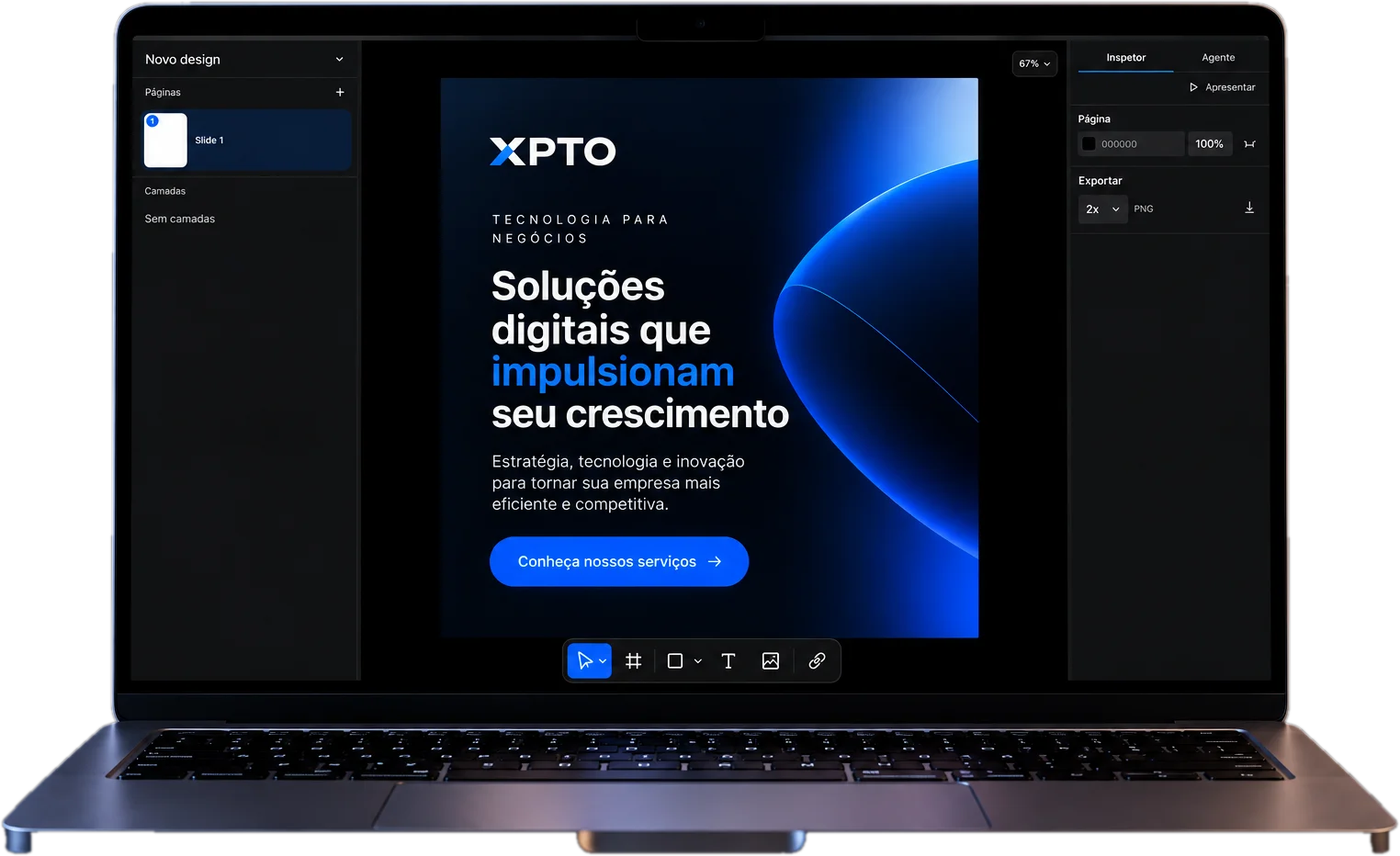This screenshot has width=1400, height=856.
Task: Select the image insert tool
Action: [771, 661]
